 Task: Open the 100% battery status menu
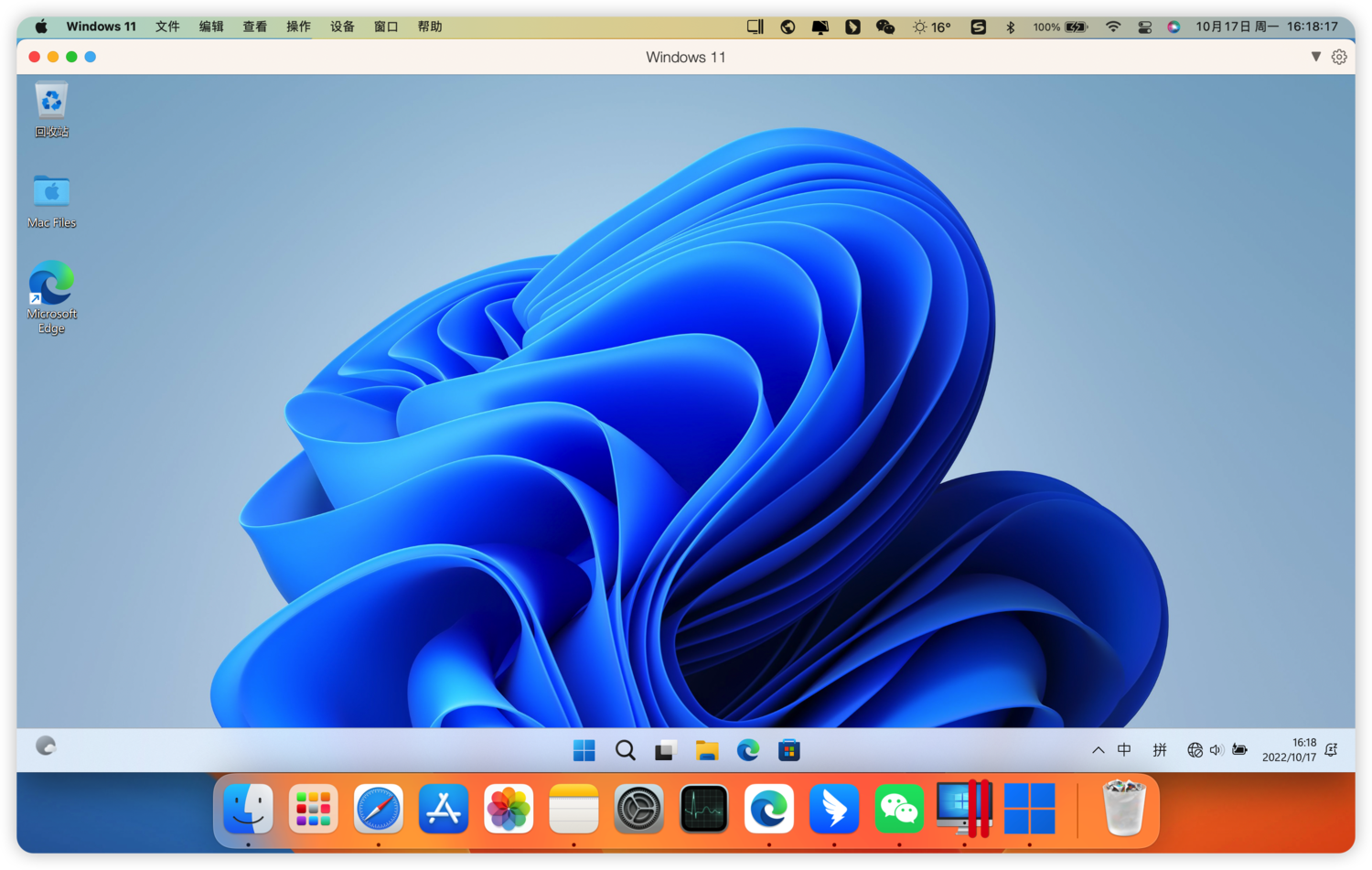click(1060, 27)
